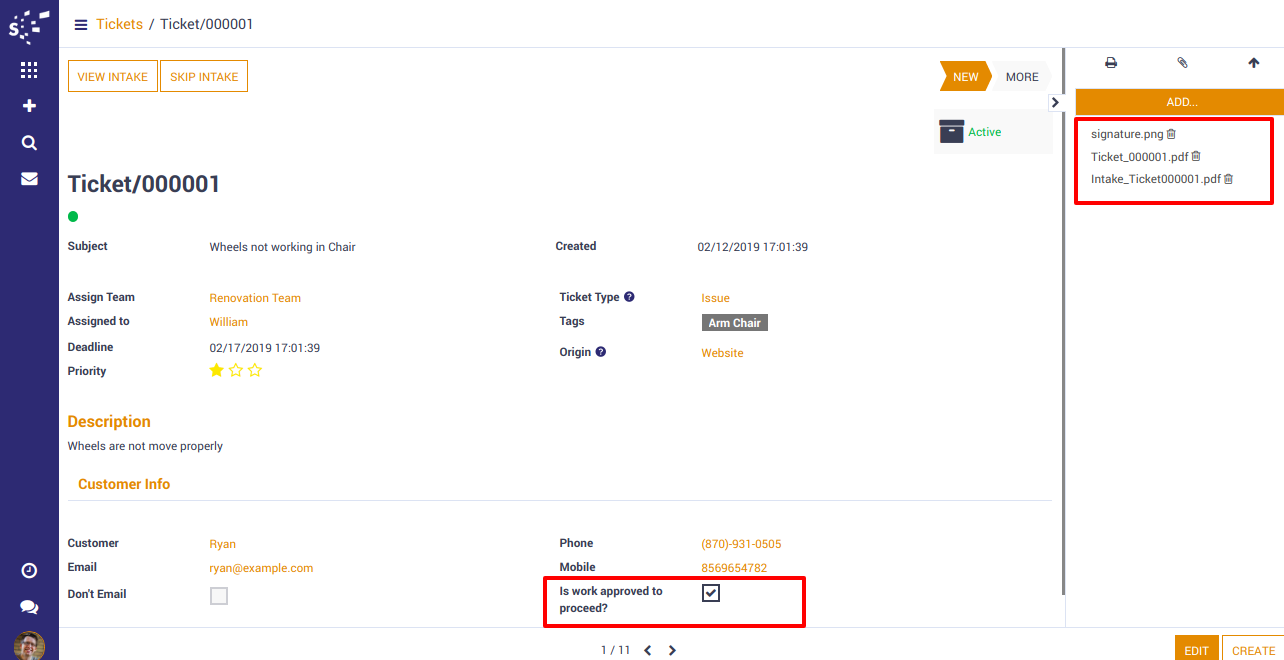Expand the MORE stage dropdown
Screen dimensions: 1284x660
(x=1022, y=77)
